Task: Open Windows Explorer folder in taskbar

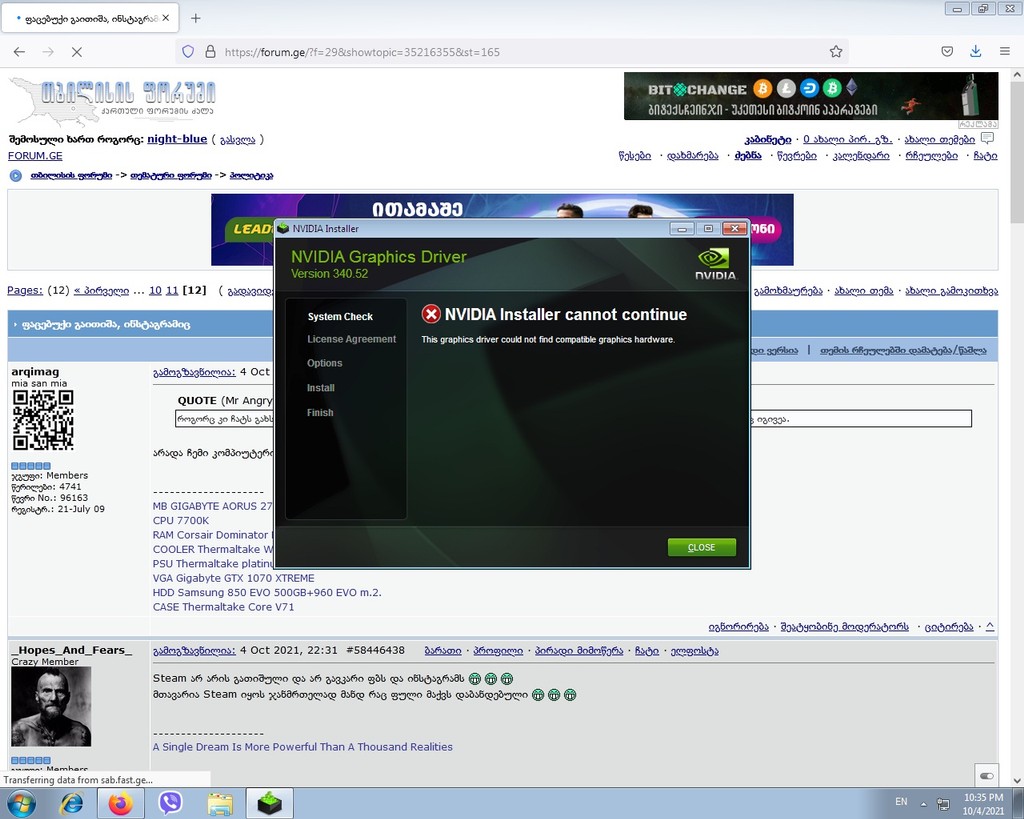Action: (x=220, y=803)
